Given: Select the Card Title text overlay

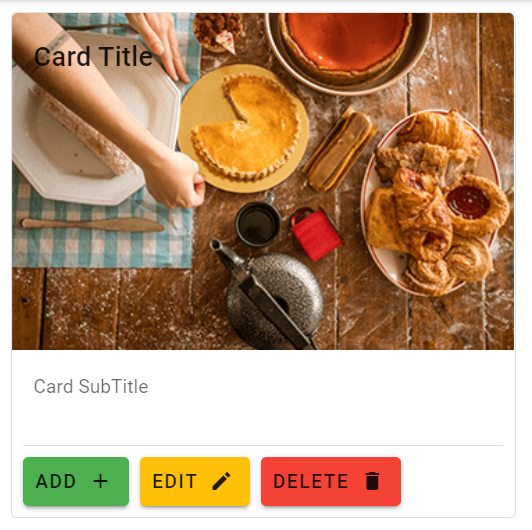Looking at the screenshot, I should click(x=93, y=57).
